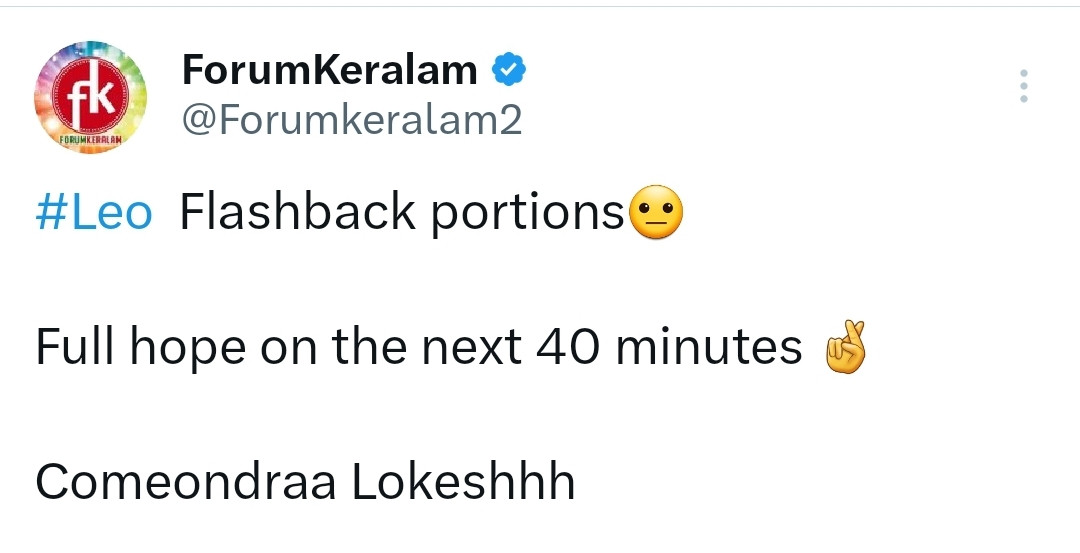Image resolution: width=1080 pixels, height=553 pixels.
Task: Click the word 'hope' in the tweet
Action: coord(188,350)
